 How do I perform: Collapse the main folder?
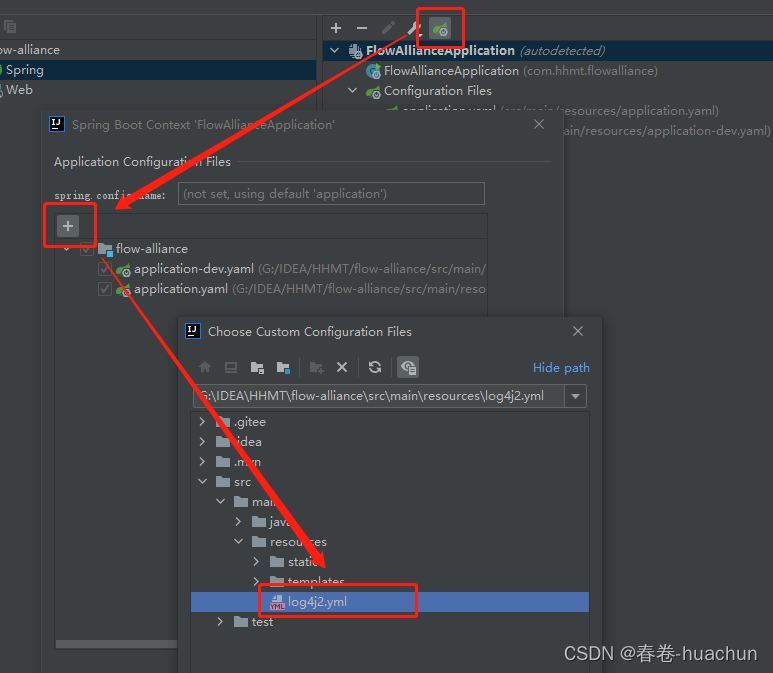(x=220, y=502)
